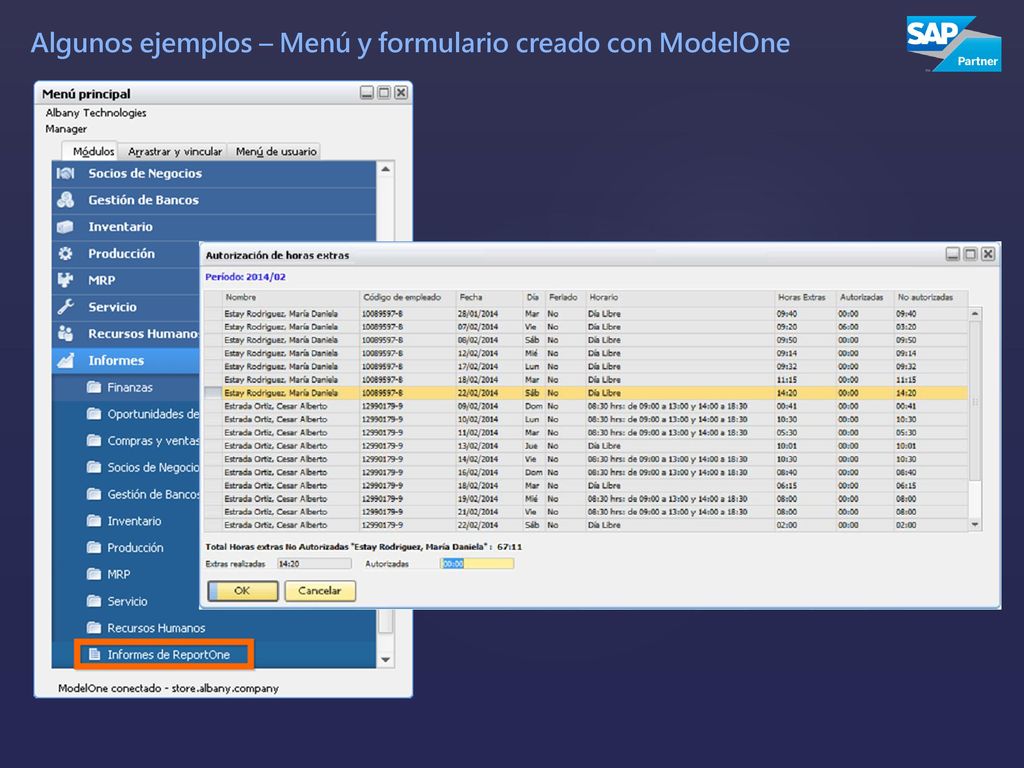
Task: Expand the Inventario module row
Action: point(214,227)
